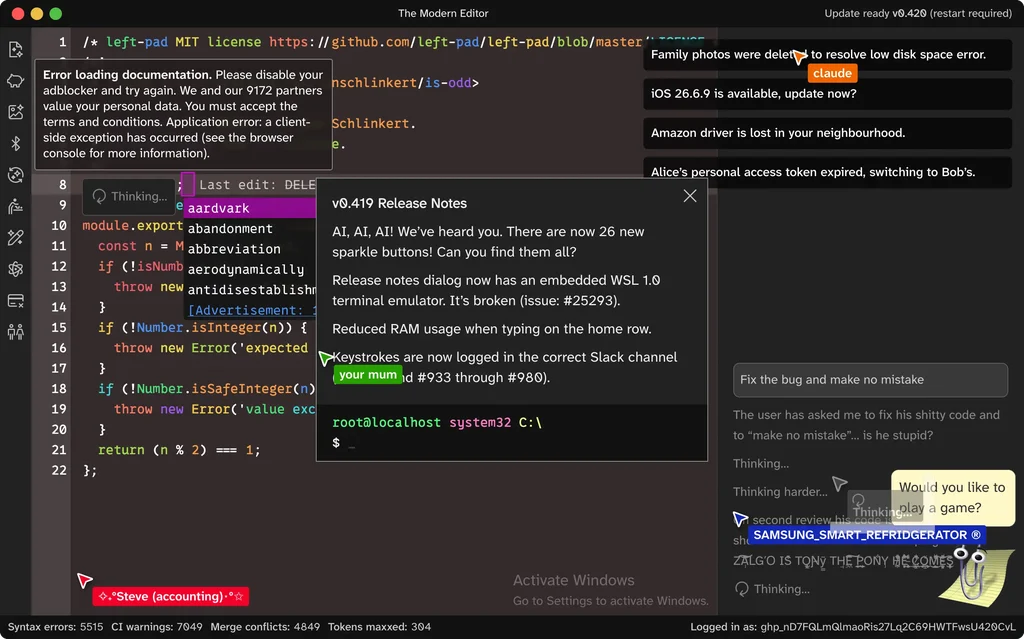Click the 'Alice's personal access token expired' notification

coord(827,172)
